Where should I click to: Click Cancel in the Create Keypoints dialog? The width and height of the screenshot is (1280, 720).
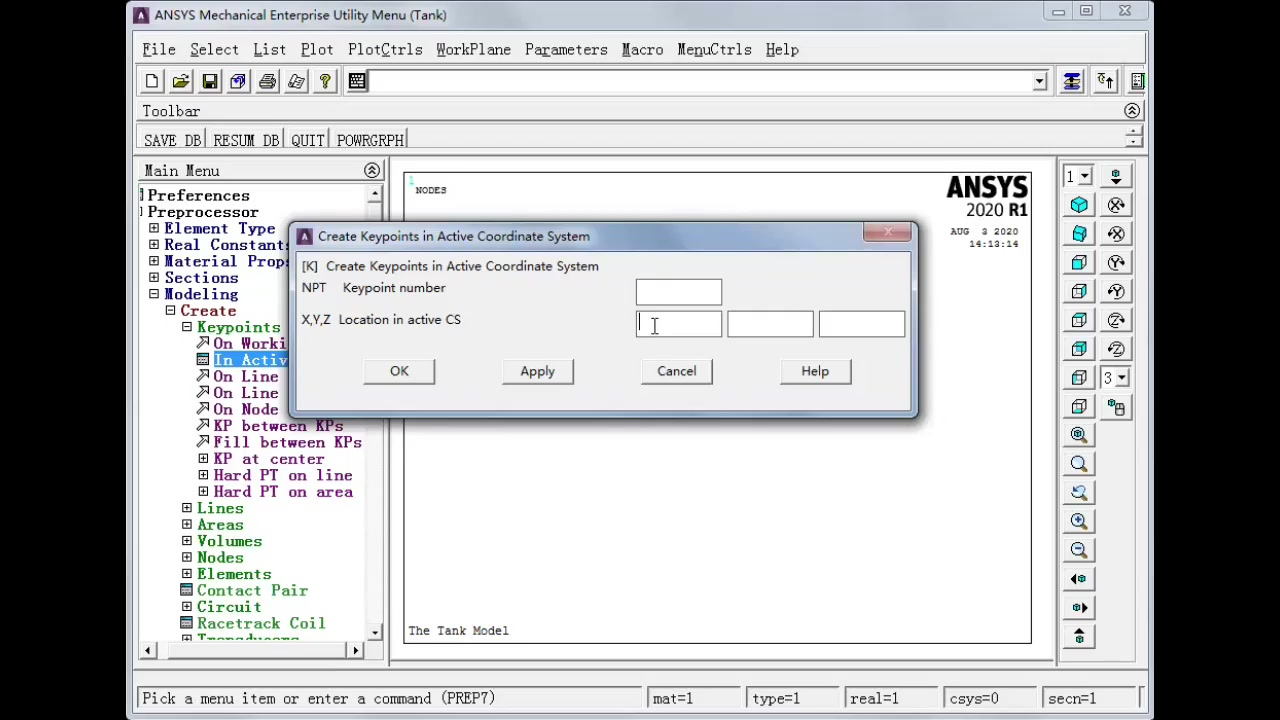(677, 371)
